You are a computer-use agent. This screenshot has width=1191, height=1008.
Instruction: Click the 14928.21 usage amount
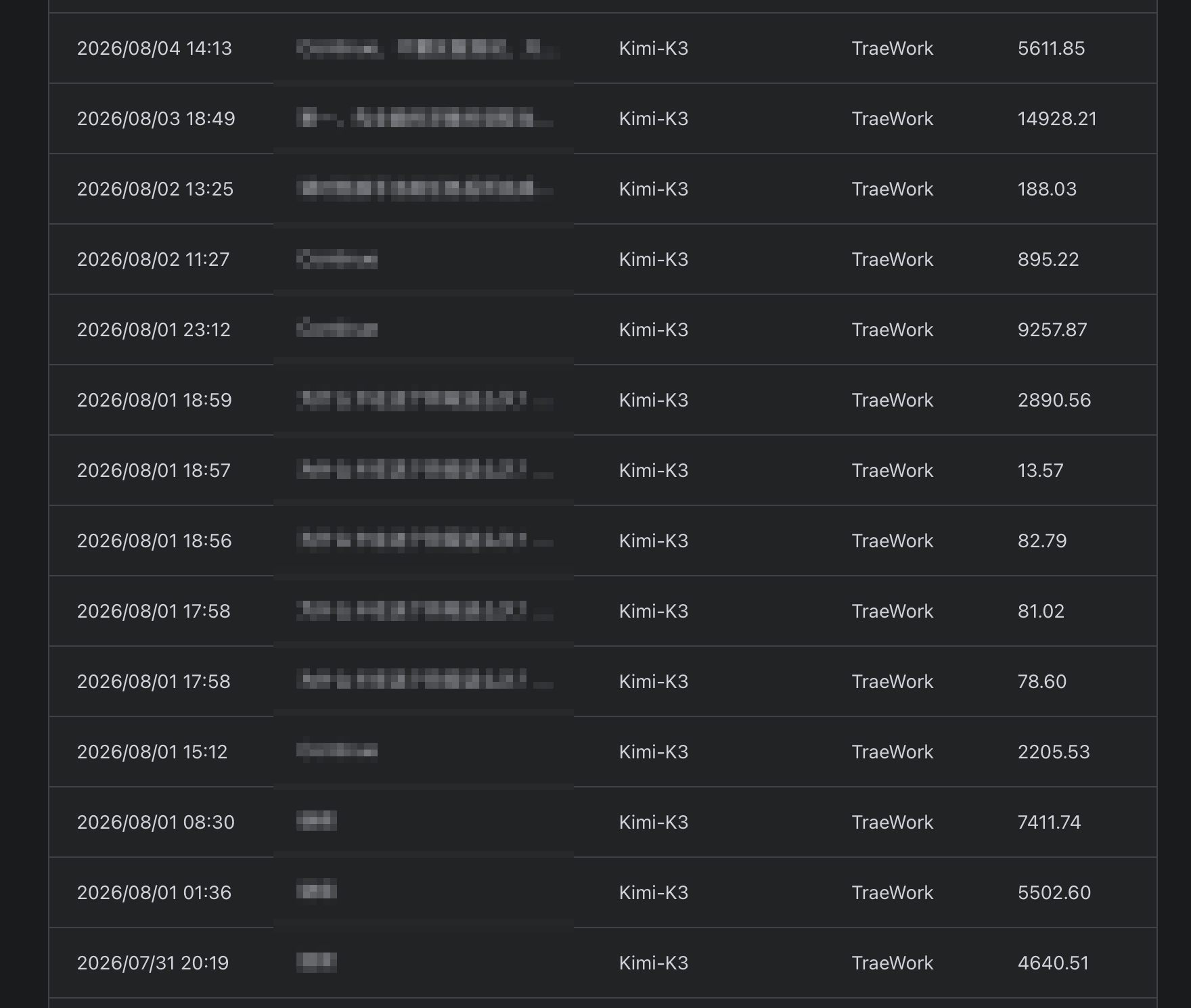[x=1057, y=119]
